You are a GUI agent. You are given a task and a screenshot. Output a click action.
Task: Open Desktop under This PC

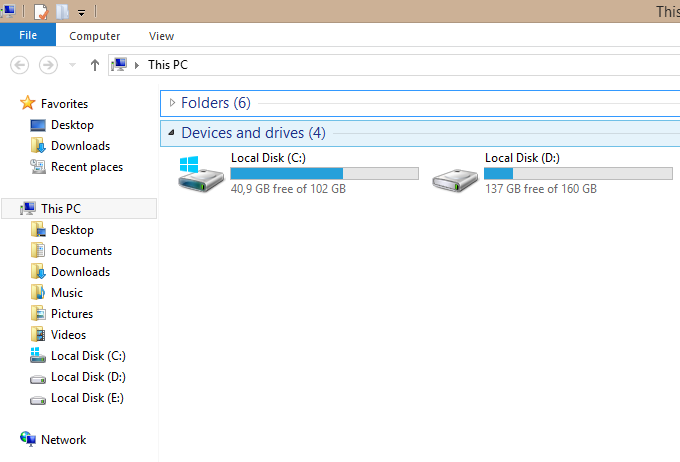(x=72, y=230)
